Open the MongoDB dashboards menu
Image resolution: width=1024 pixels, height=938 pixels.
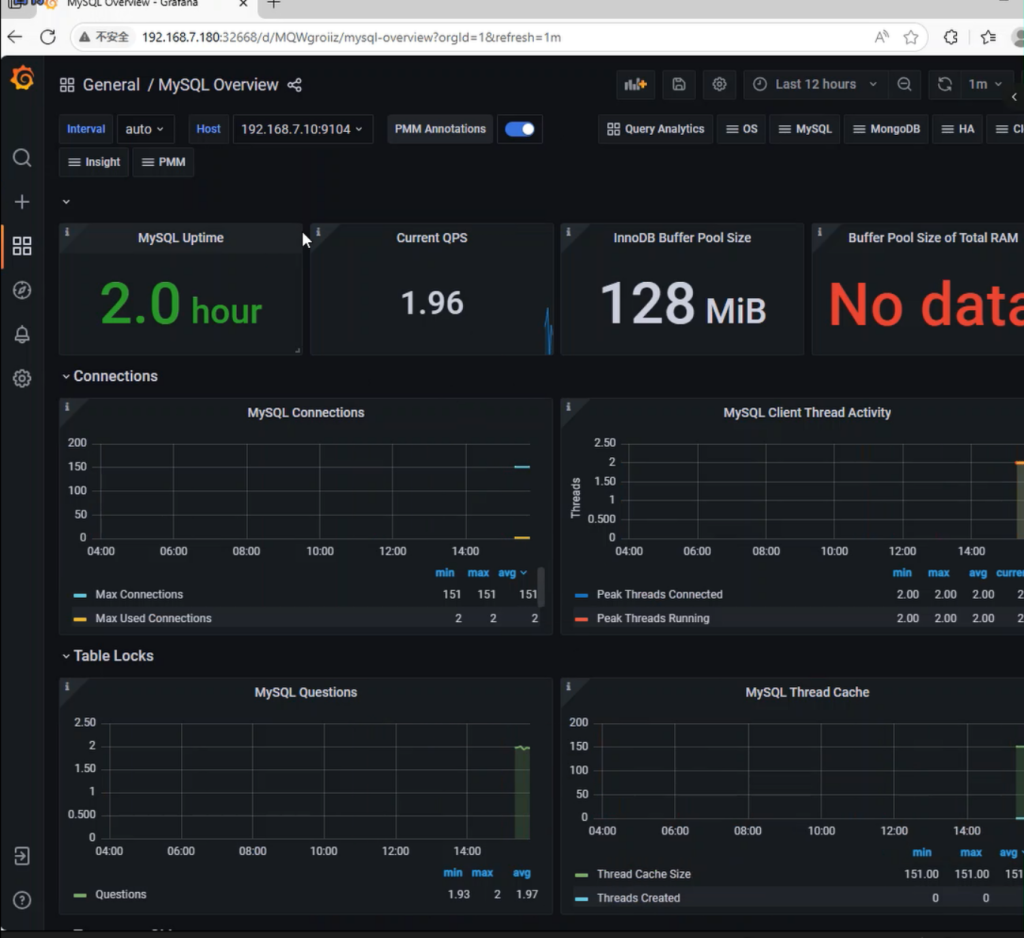point(885,129)
